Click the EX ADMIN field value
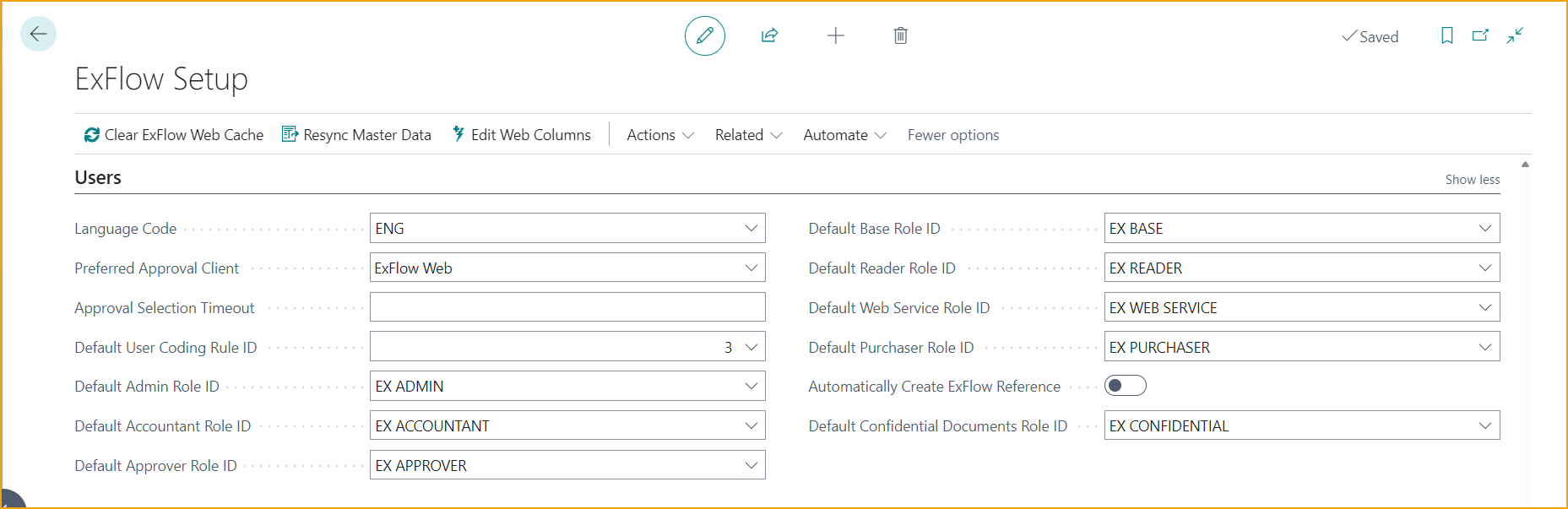This screenshot has width=1568, height=509. coord(410,387)
